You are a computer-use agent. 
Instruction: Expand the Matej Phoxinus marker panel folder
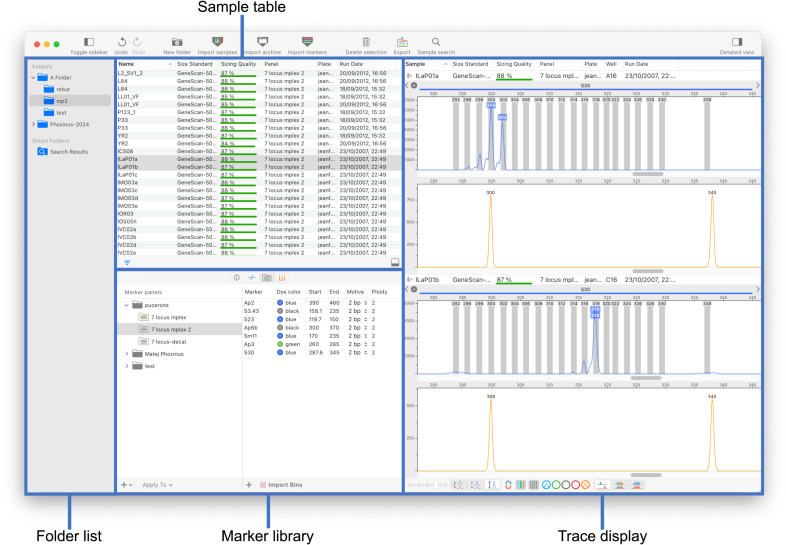click(127, 354)
